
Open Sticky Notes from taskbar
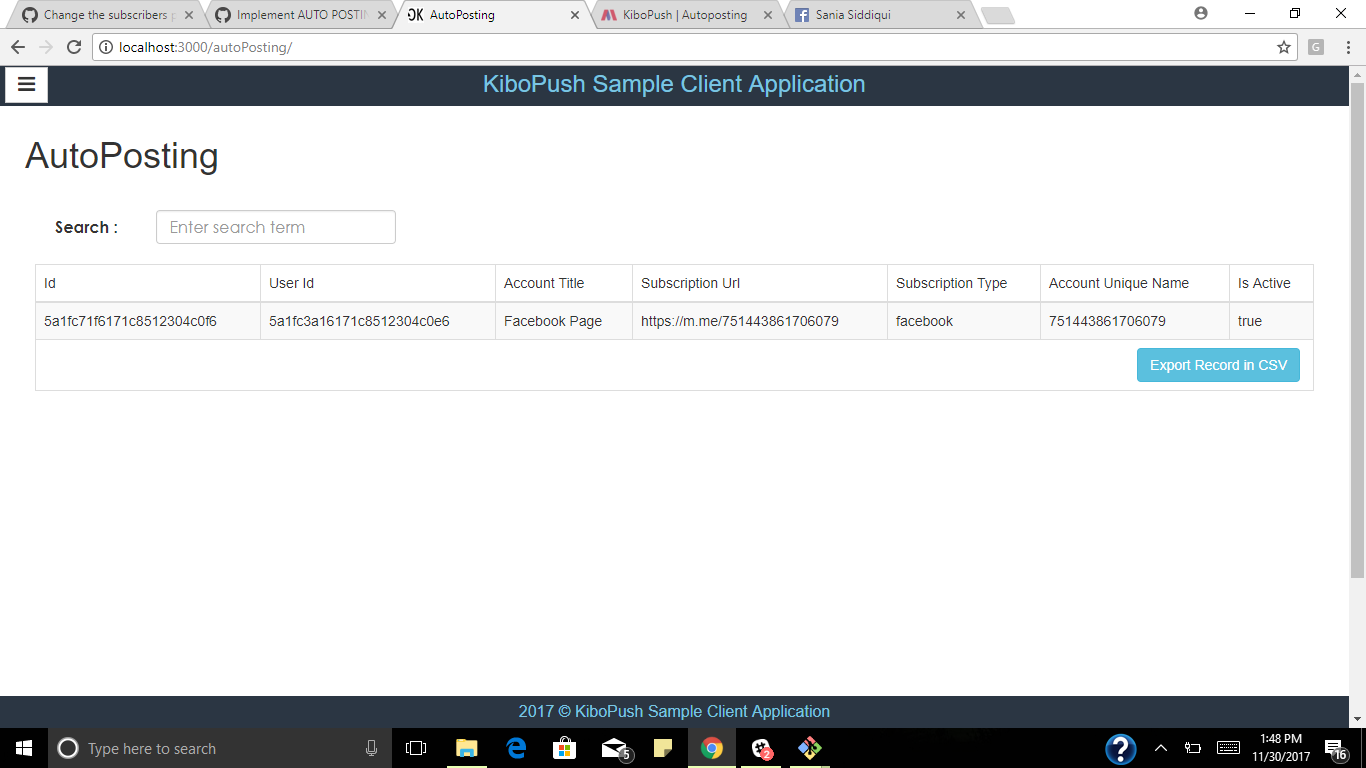point(663,748)
